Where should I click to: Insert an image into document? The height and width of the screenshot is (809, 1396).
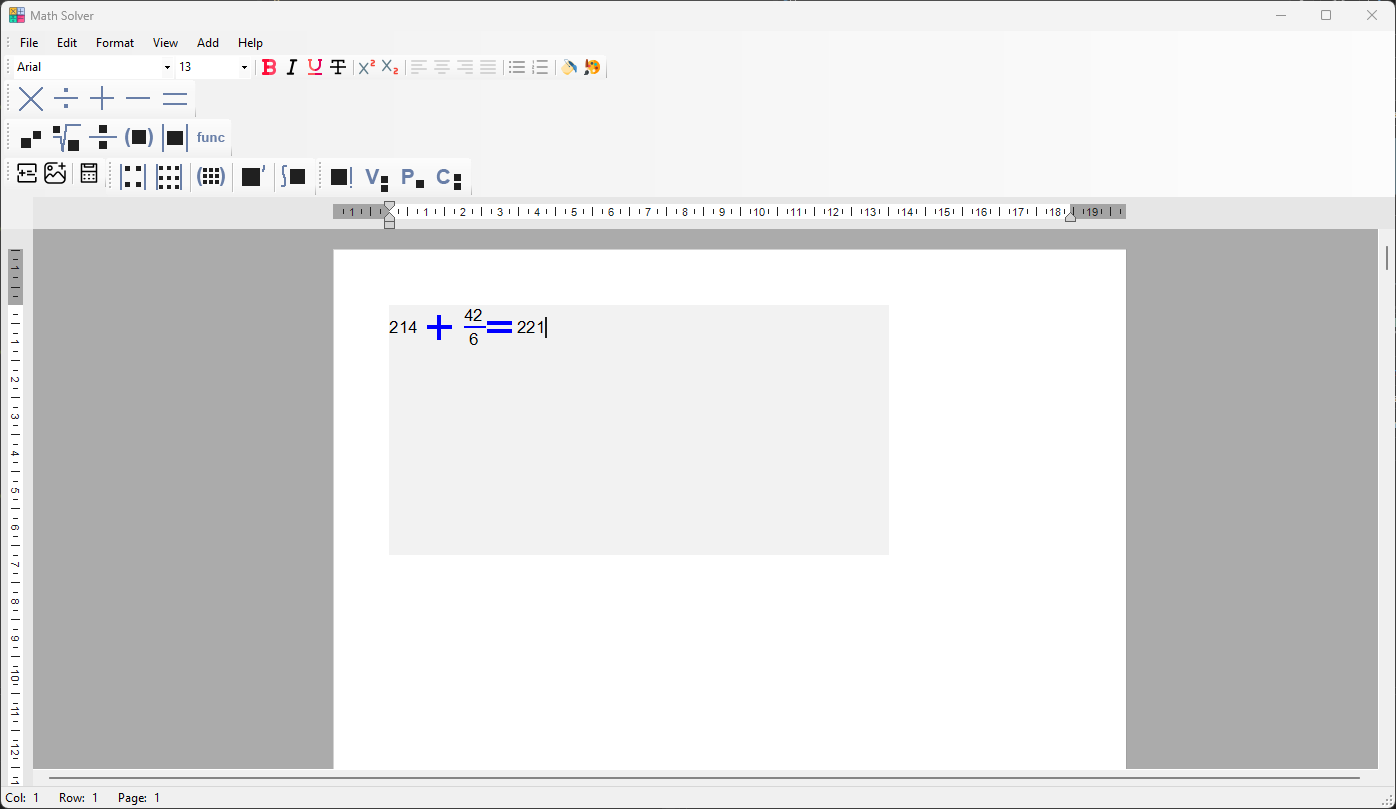click(55, 174)
